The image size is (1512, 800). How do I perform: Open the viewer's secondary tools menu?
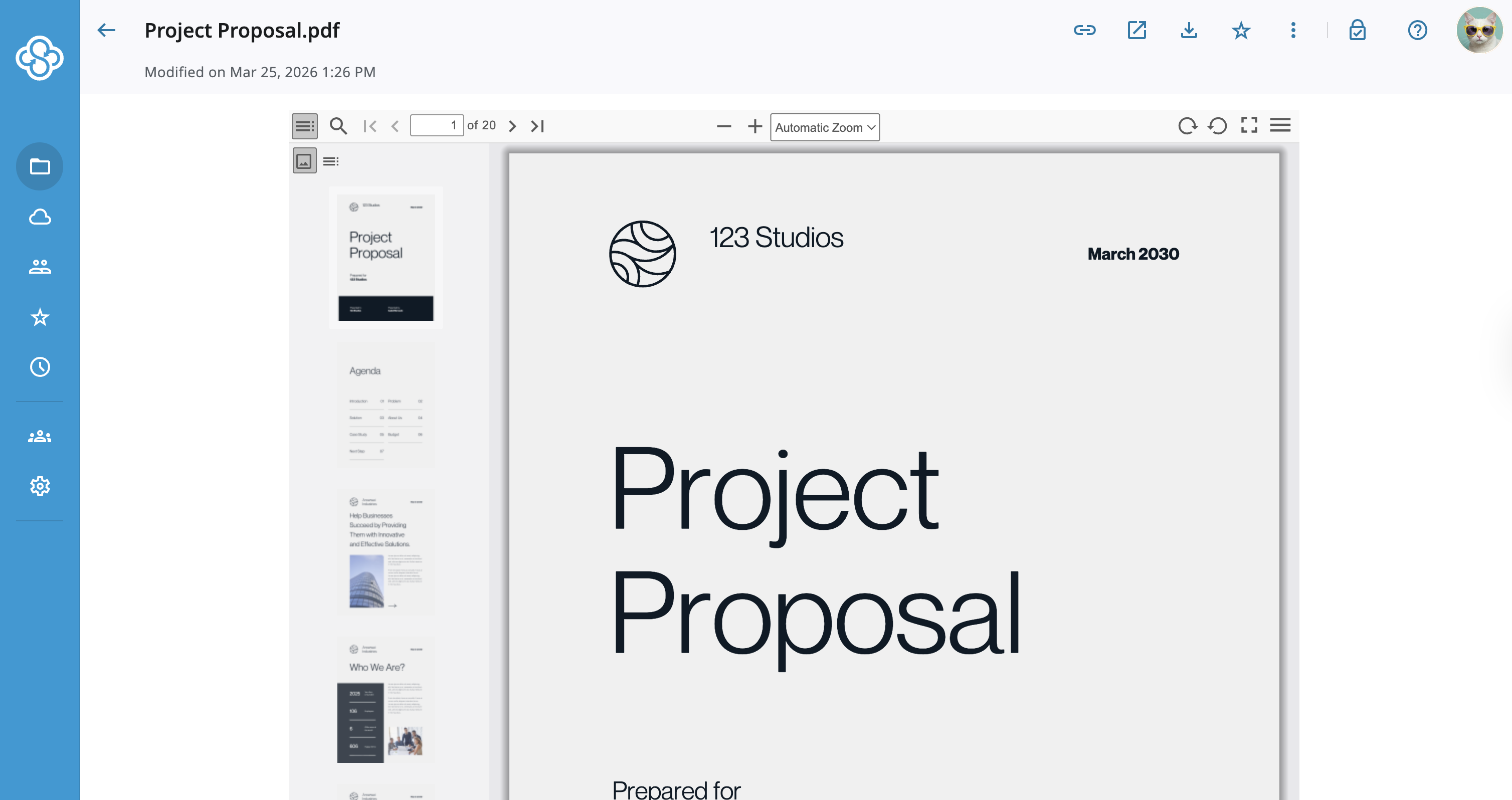[x=1281, y=125]
